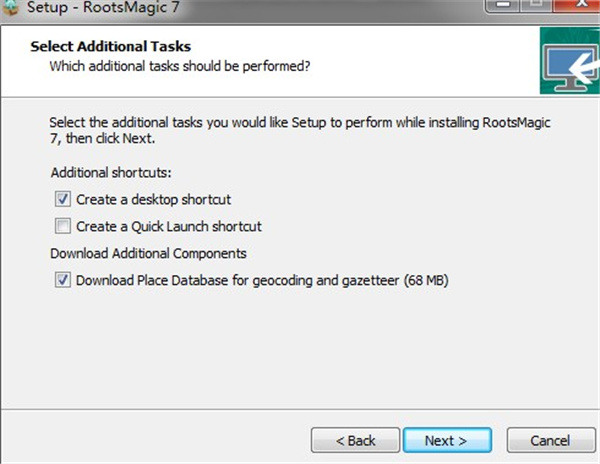This screenshot has height=464, width=600.
Task: Maximize the Setup window
Action: point(536,5)
